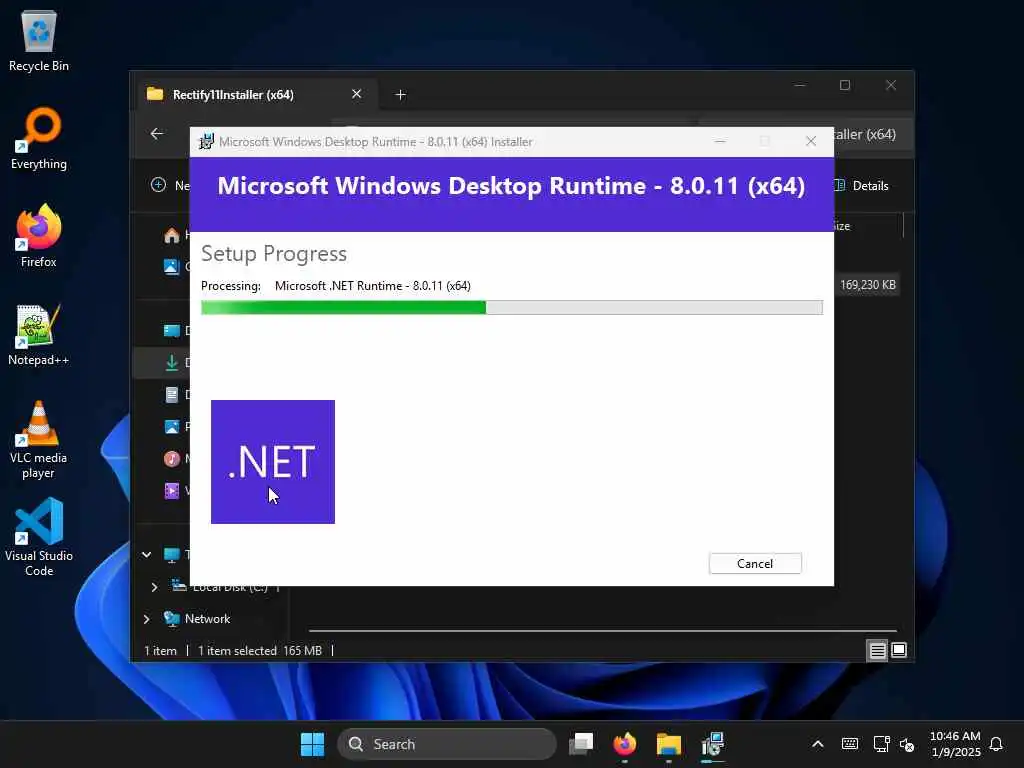Screen dimensions: 1024x768
Task: Go back in File Explorer
Action: click(157, 134)
